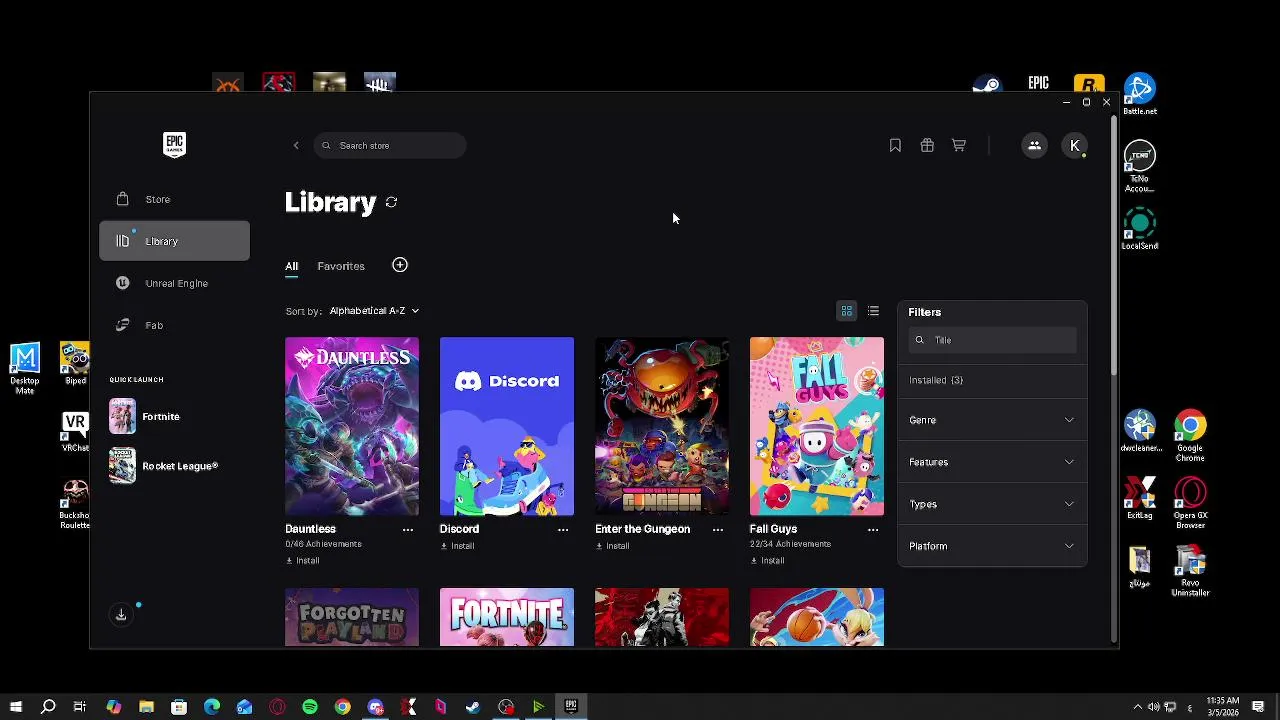Expand the Types filter
1280x720 pixels.
click(992, 504)
